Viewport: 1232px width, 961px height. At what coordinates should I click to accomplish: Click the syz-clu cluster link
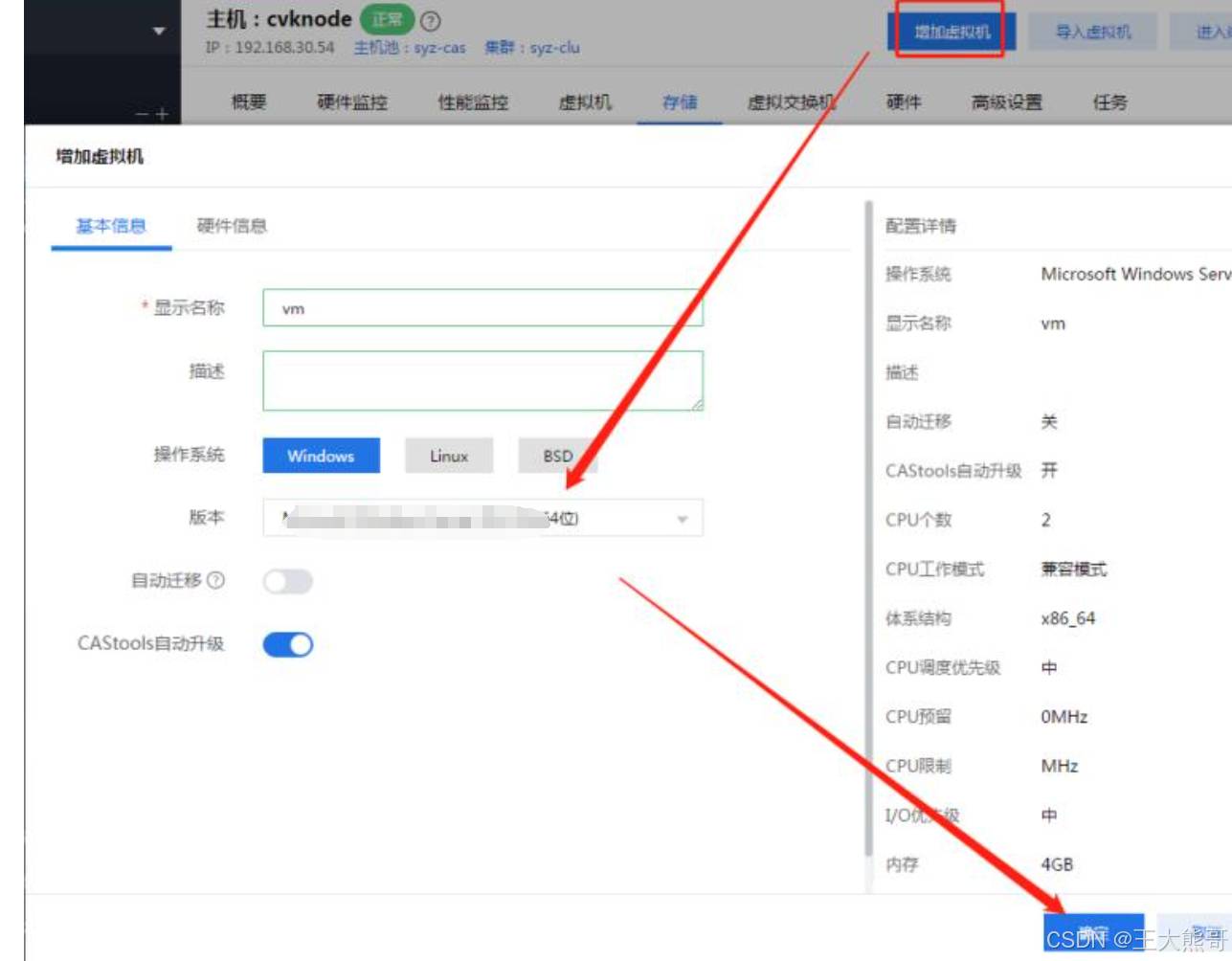pos(554,48)
